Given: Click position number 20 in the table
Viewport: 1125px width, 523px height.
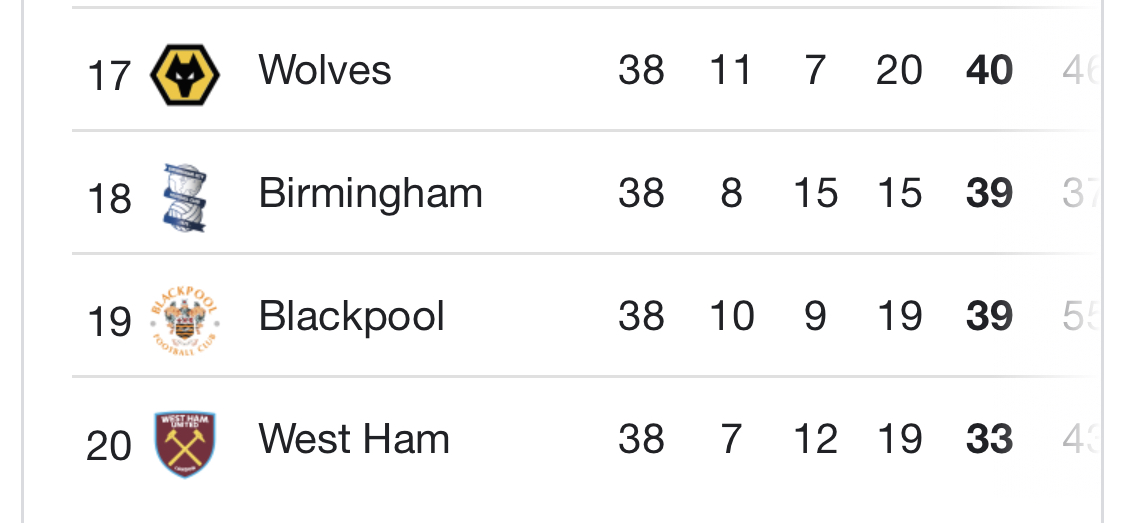Looking at the screenshot, I should pyautogui.click(x=109, y=446).
